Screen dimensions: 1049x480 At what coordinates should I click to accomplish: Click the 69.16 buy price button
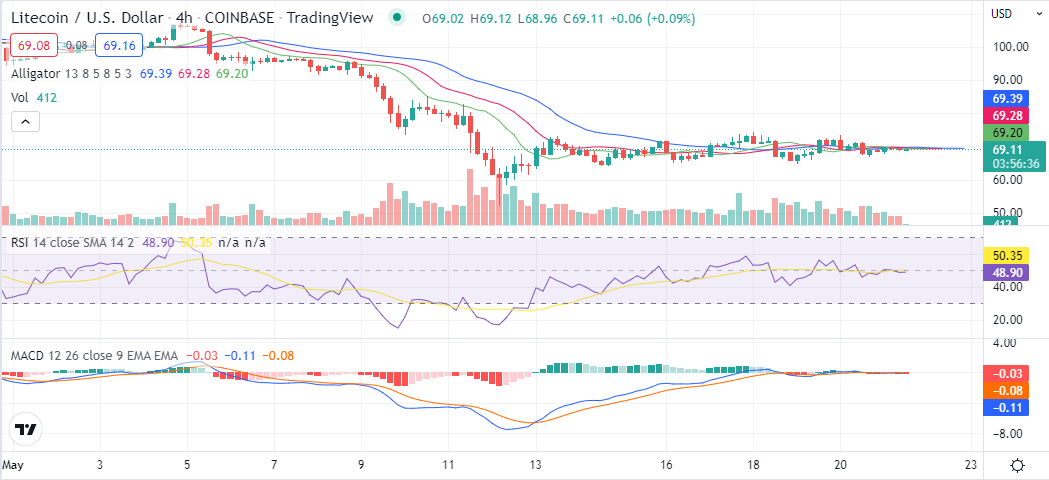(120, 46)
